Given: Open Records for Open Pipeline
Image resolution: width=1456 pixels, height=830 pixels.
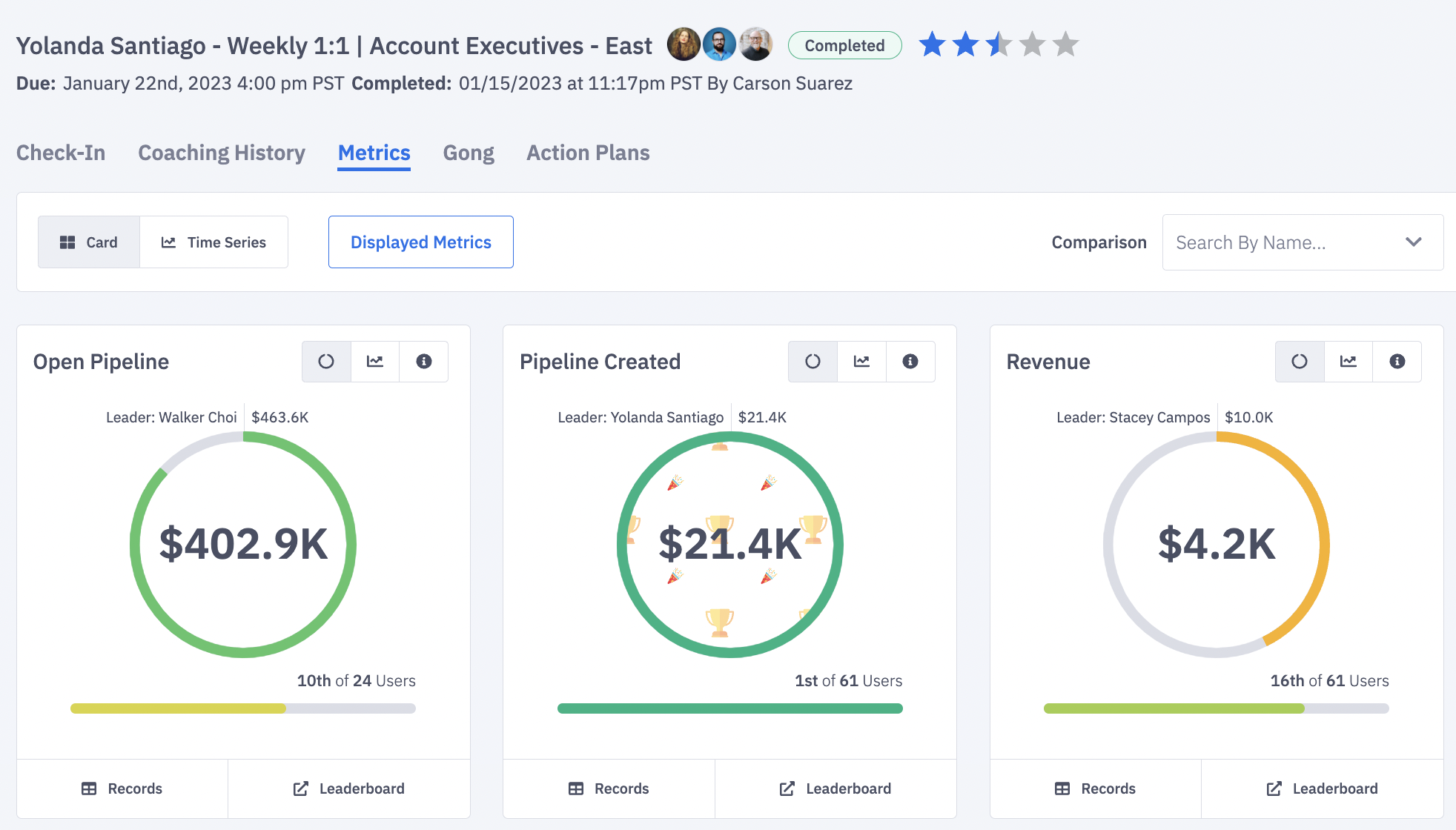Looking at the screenshot, I should click(x=122, y=788).
